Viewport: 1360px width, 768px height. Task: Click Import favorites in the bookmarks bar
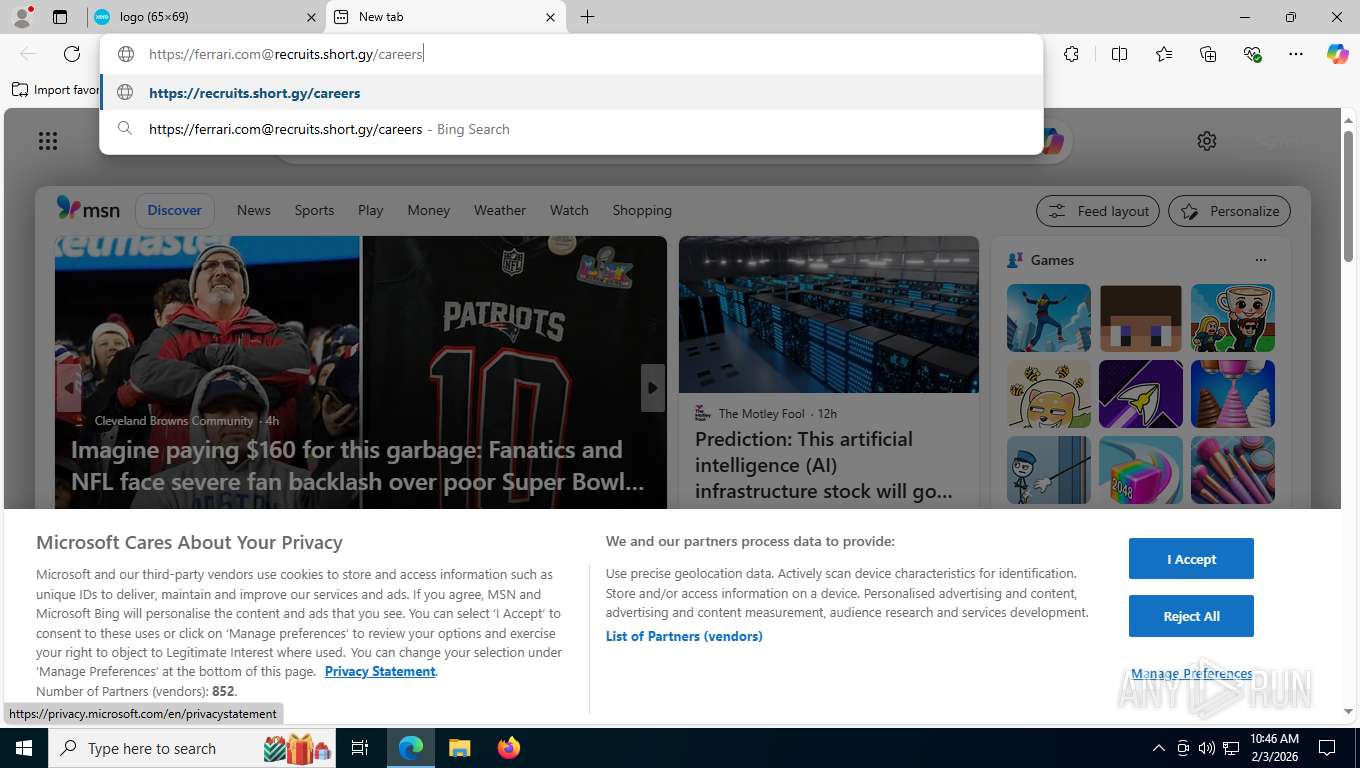point(55,90)
